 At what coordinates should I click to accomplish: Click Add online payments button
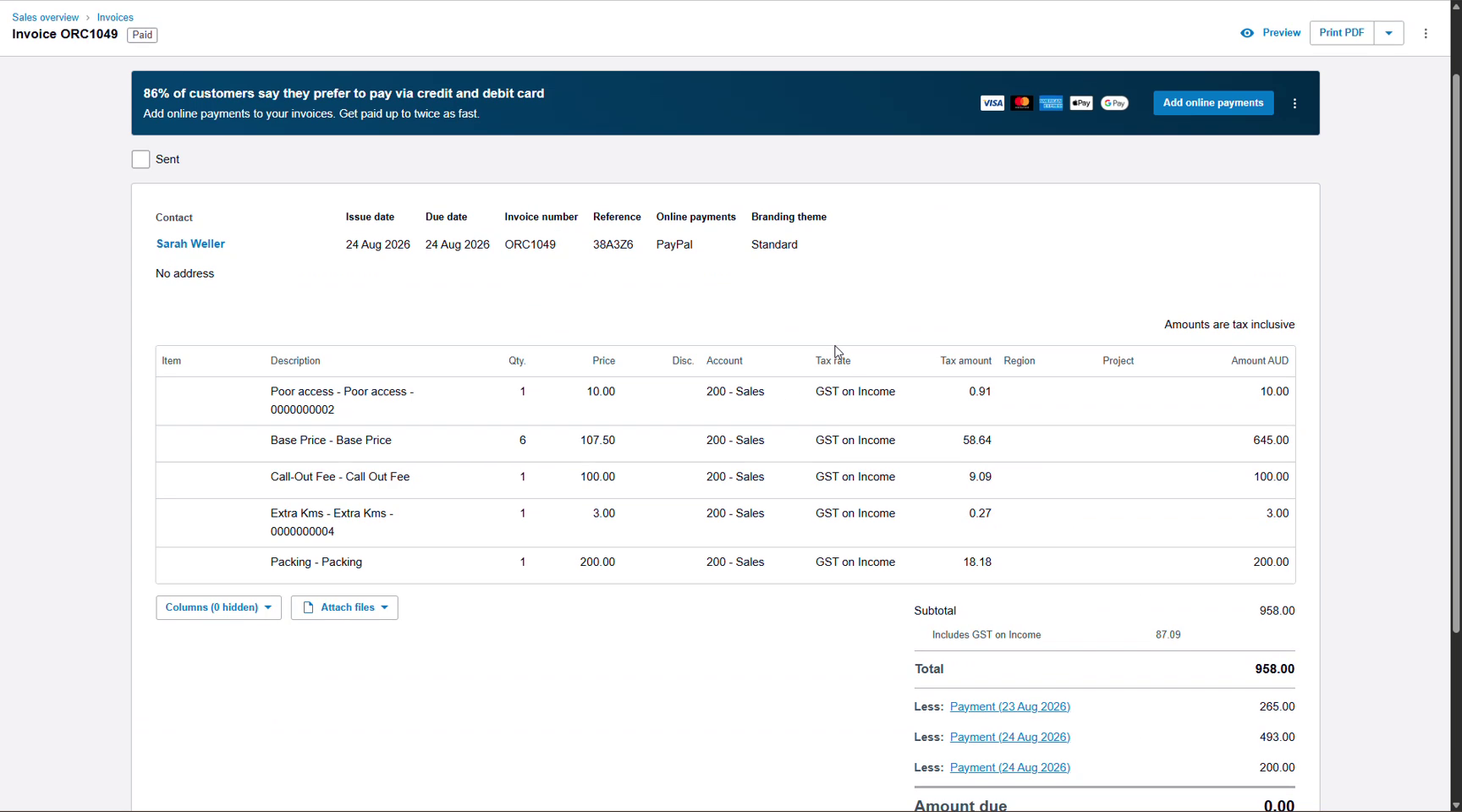(1213, 103)
